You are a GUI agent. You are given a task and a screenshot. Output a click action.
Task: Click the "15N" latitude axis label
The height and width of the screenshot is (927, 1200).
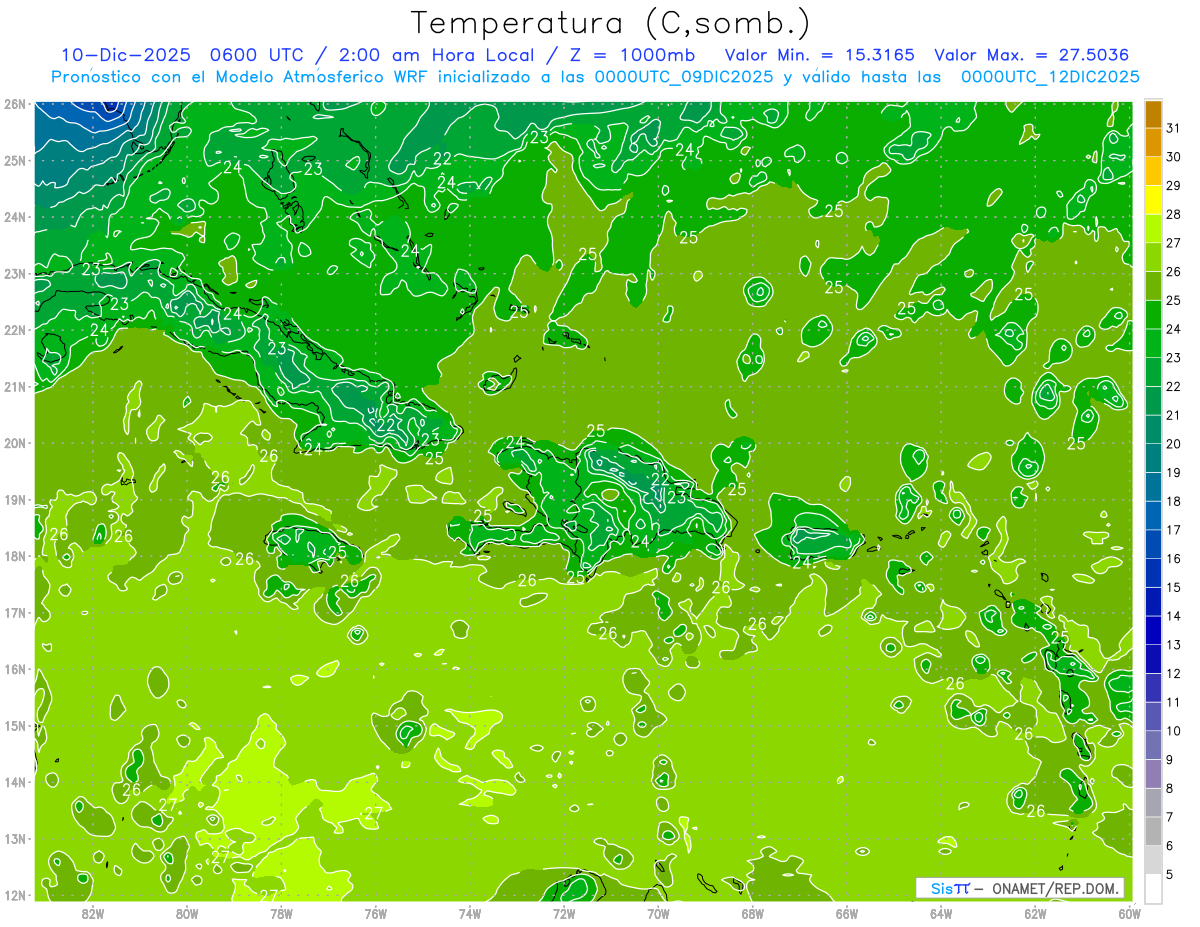pos(14,725)
